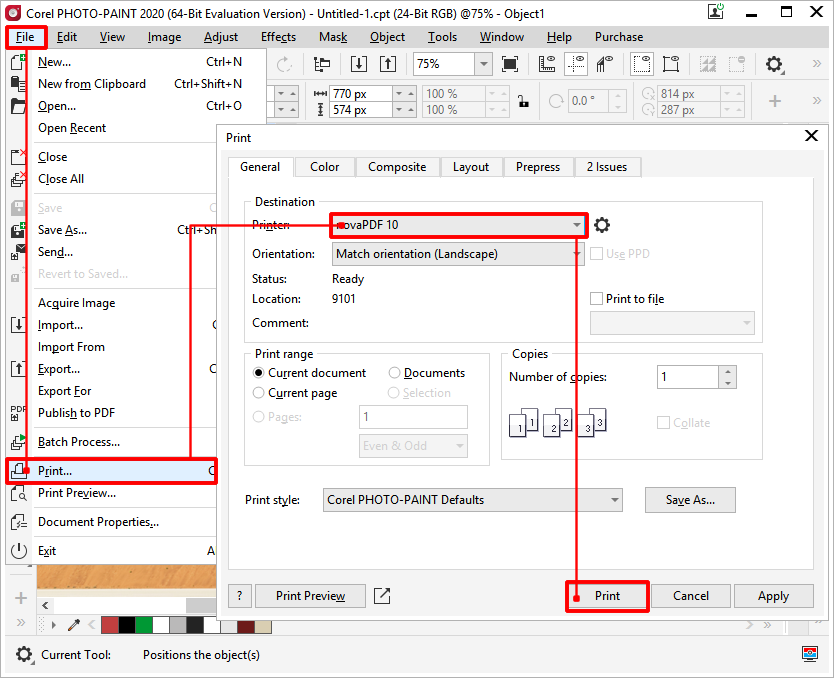This screenshot has height=678, width=834.
Task: Click the Batch Process menu icon
Action: coord(19,442)
